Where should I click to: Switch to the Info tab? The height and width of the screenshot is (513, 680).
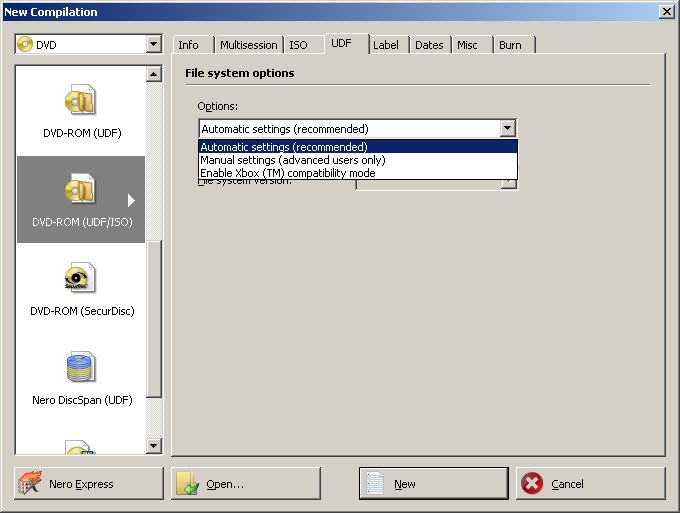193,45
